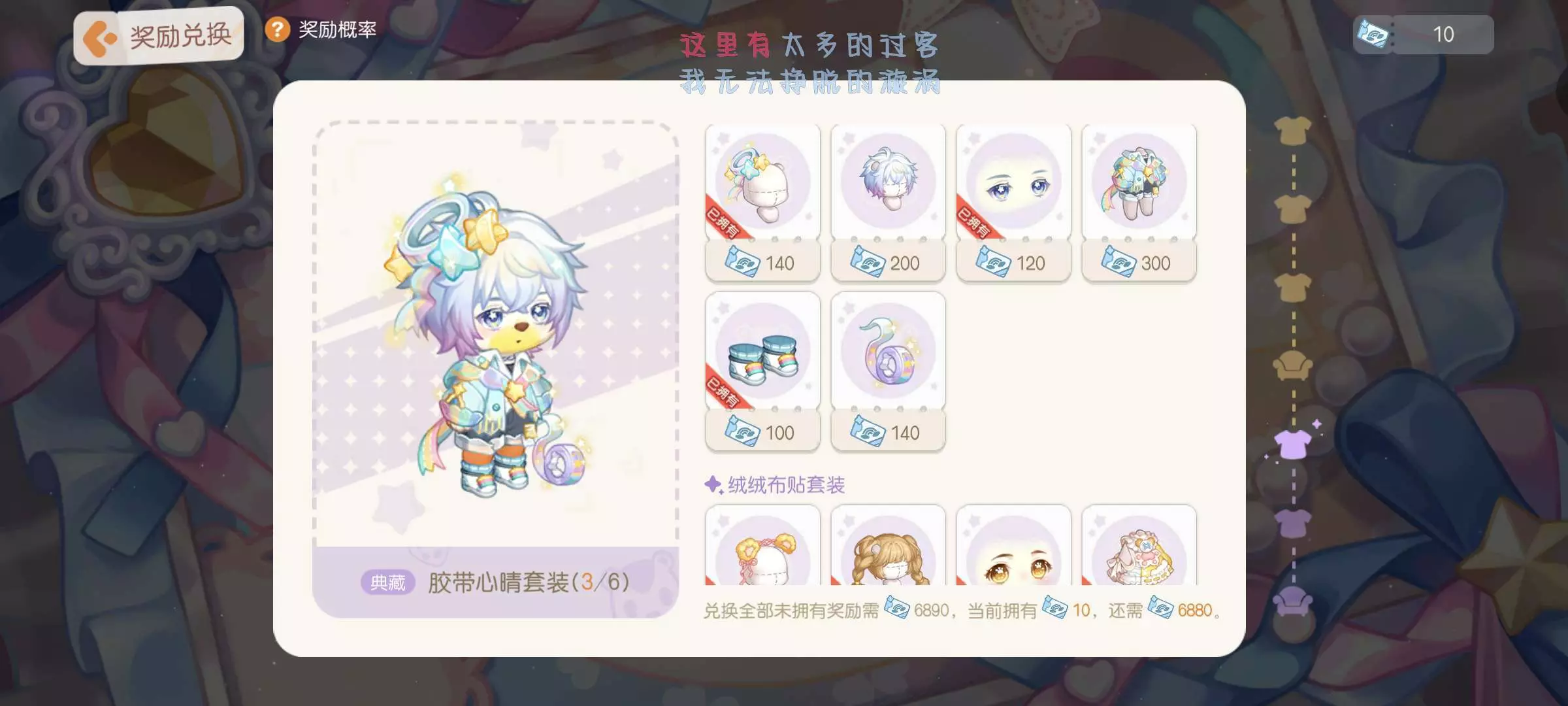Select the silver hair item costing 200
1568x706 pixels.
pyautogui.click(x=888, y=203)
